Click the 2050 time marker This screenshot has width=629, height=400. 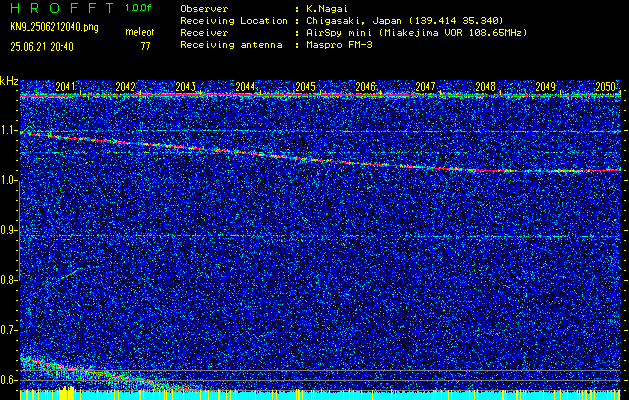pyautogui.click(x=605, y=86)
